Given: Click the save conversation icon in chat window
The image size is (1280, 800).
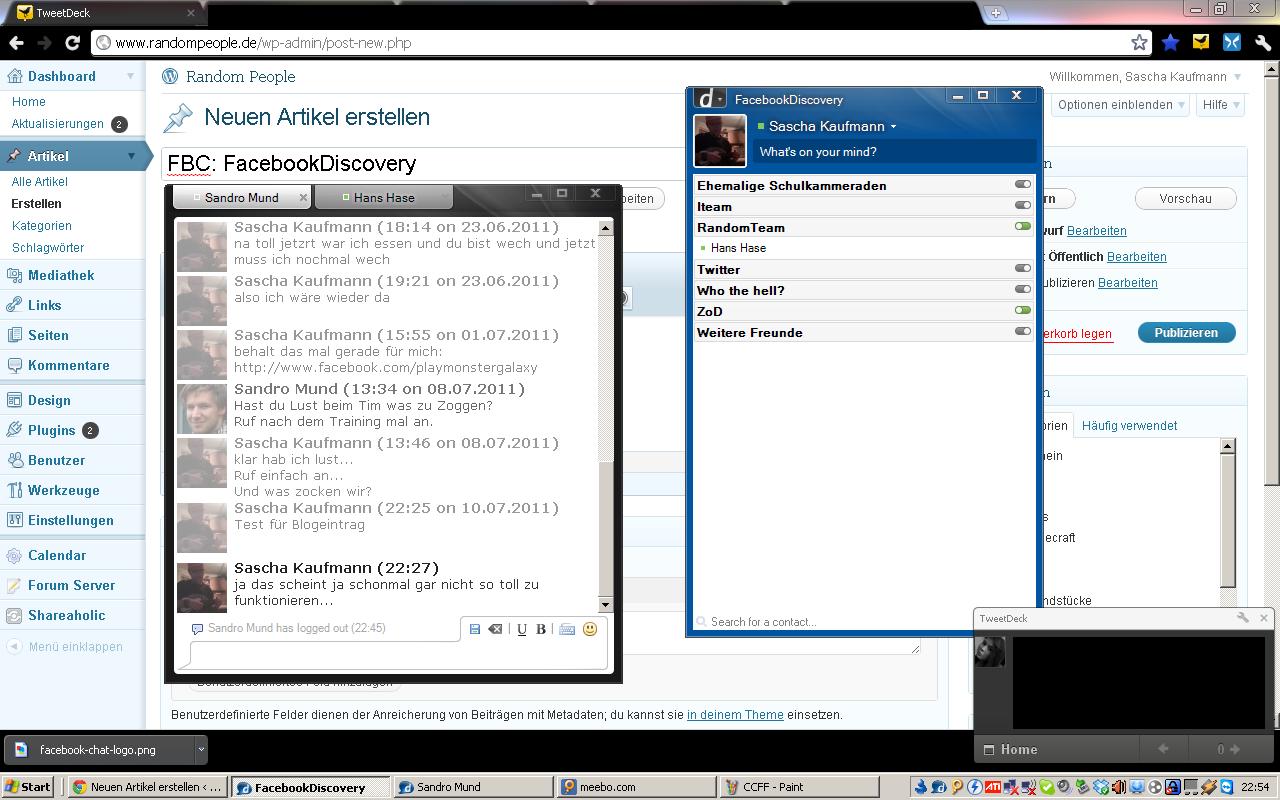Looking at the screenshot, I should coord(475,629).
